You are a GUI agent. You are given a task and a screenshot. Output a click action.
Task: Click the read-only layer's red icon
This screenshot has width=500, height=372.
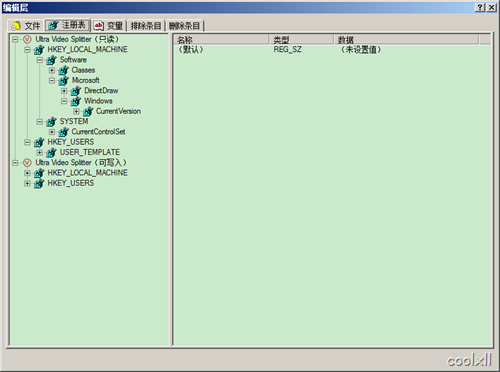pyautogui.click(x=27, y=40)
